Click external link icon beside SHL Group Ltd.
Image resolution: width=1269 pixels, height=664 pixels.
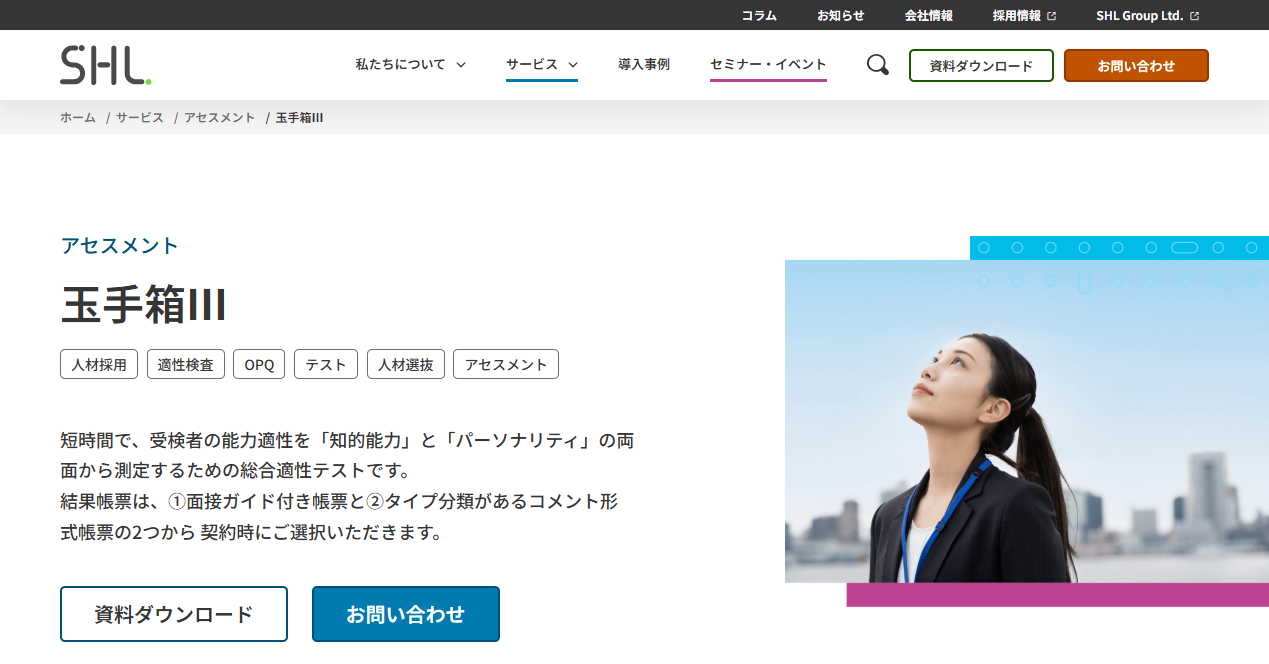tap(1194, 16)
